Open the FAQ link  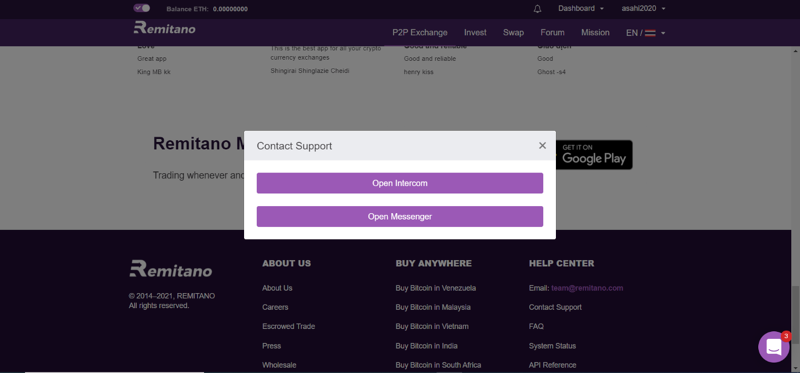[536, 327]
